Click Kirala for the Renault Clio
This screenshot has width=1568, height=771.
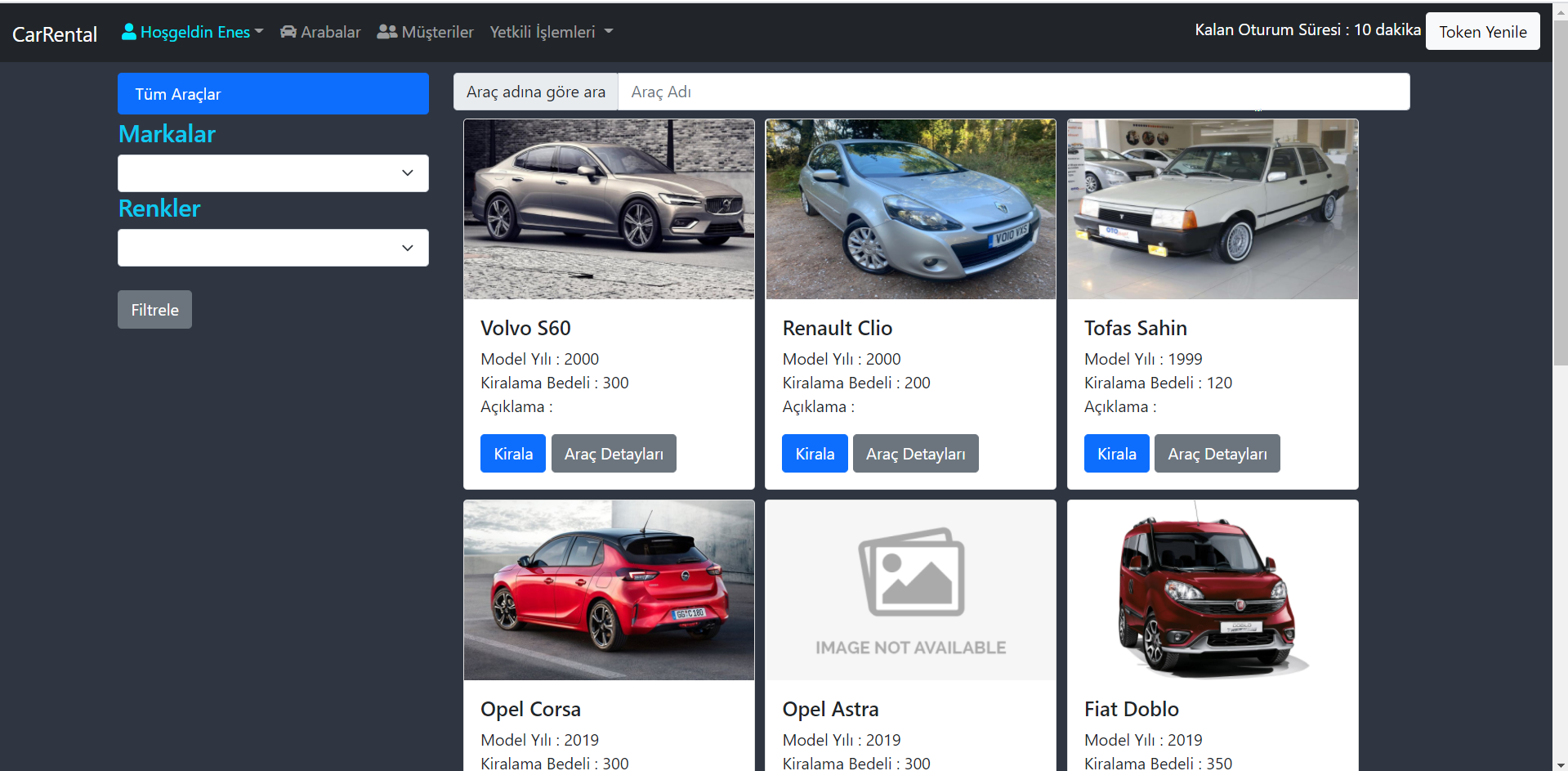click(x=815, y=454)
